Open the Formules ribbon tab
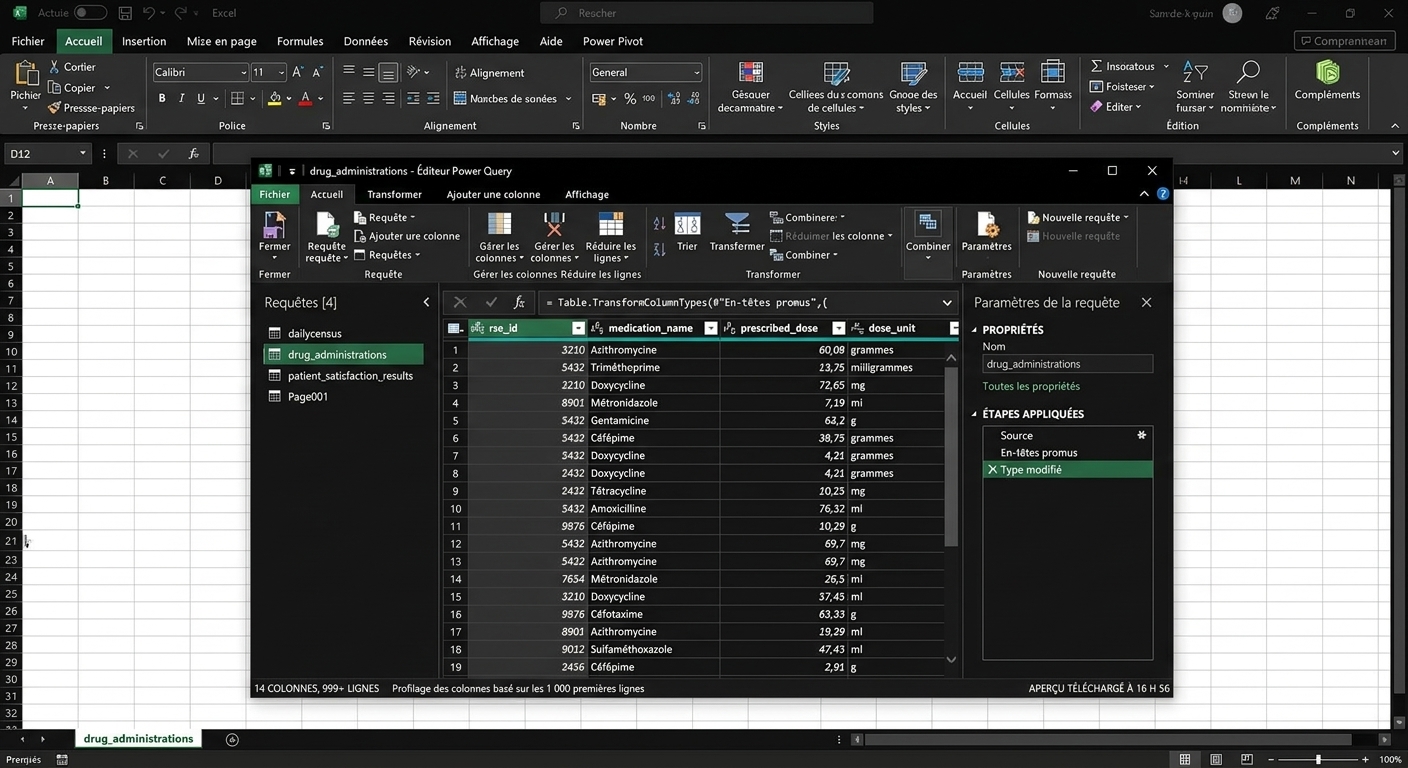This screenshot has width=1408, height=768. click(300, 41)
